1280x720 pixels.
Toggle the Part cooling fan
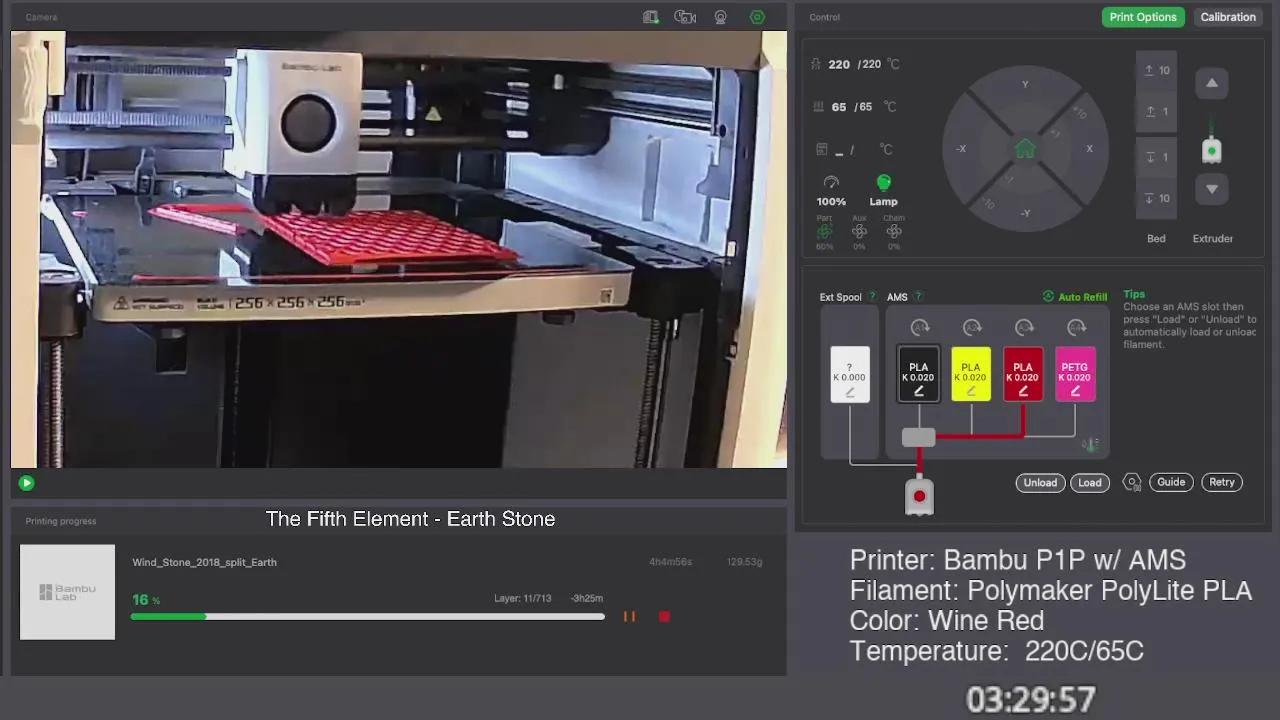tap(824, 232)
